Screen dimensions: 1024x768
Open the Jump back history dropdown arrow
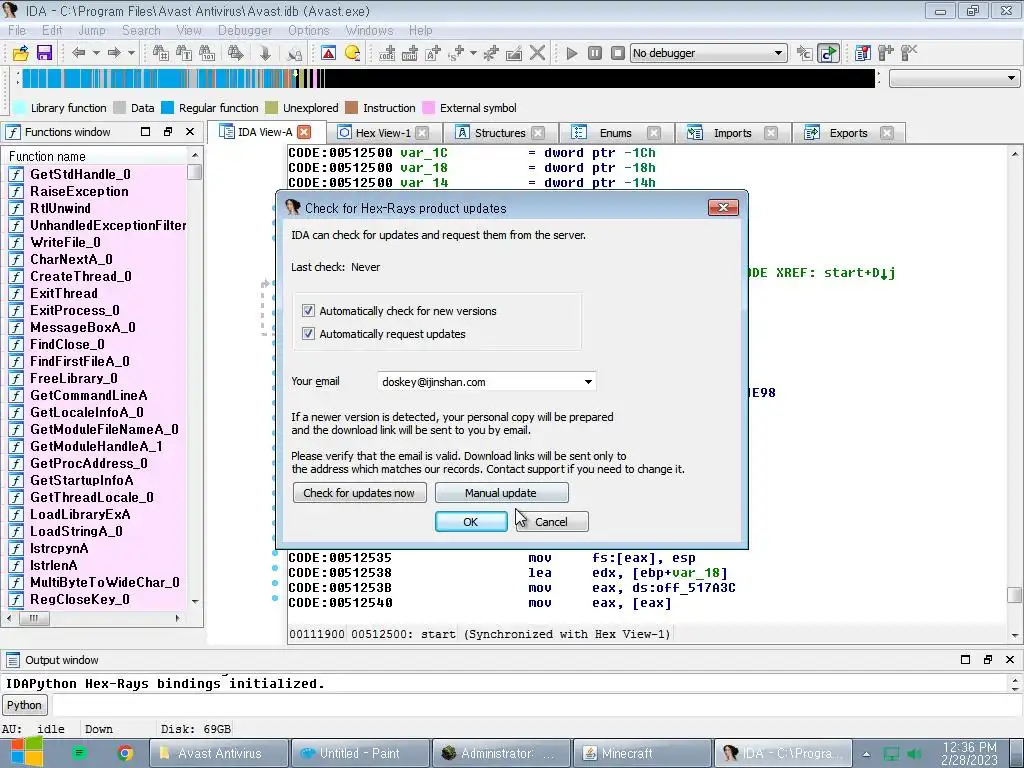(96, 53)
